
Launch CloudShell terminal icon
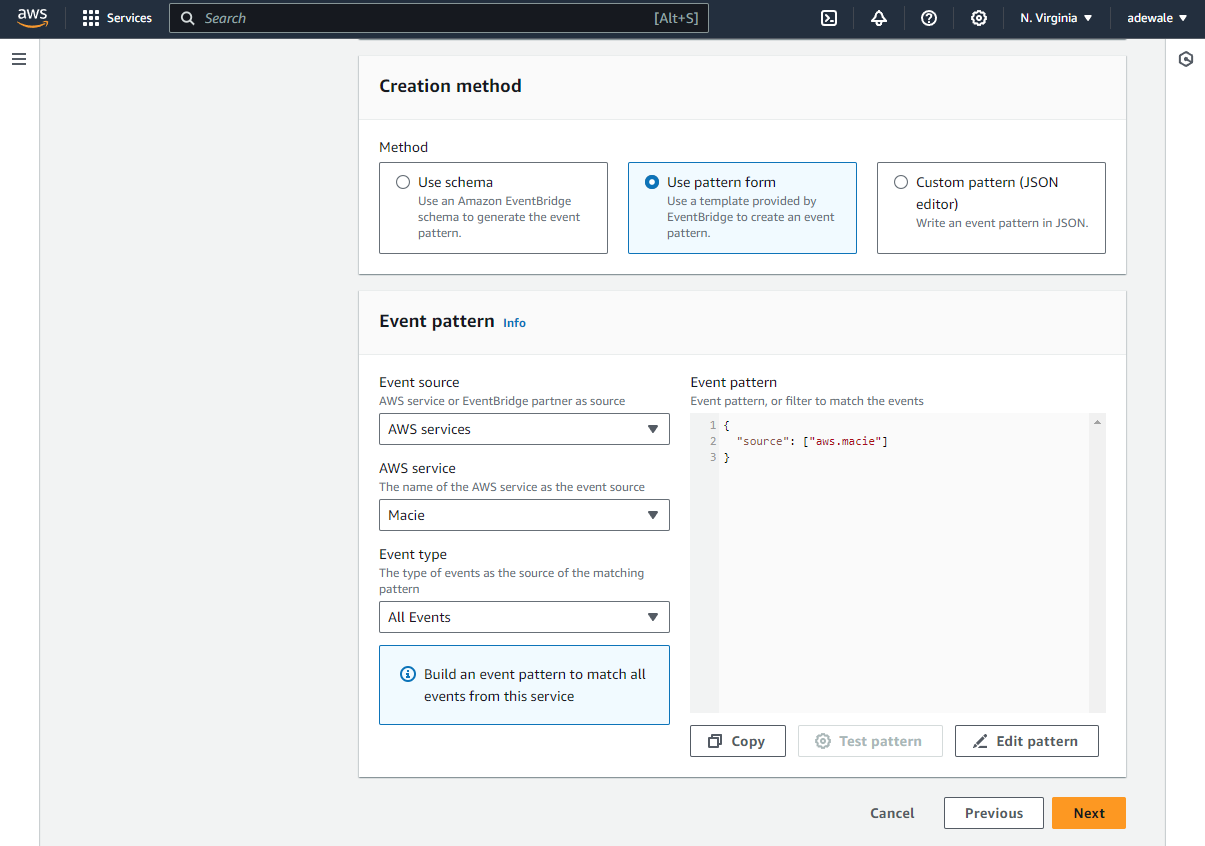tap(829, 18)
